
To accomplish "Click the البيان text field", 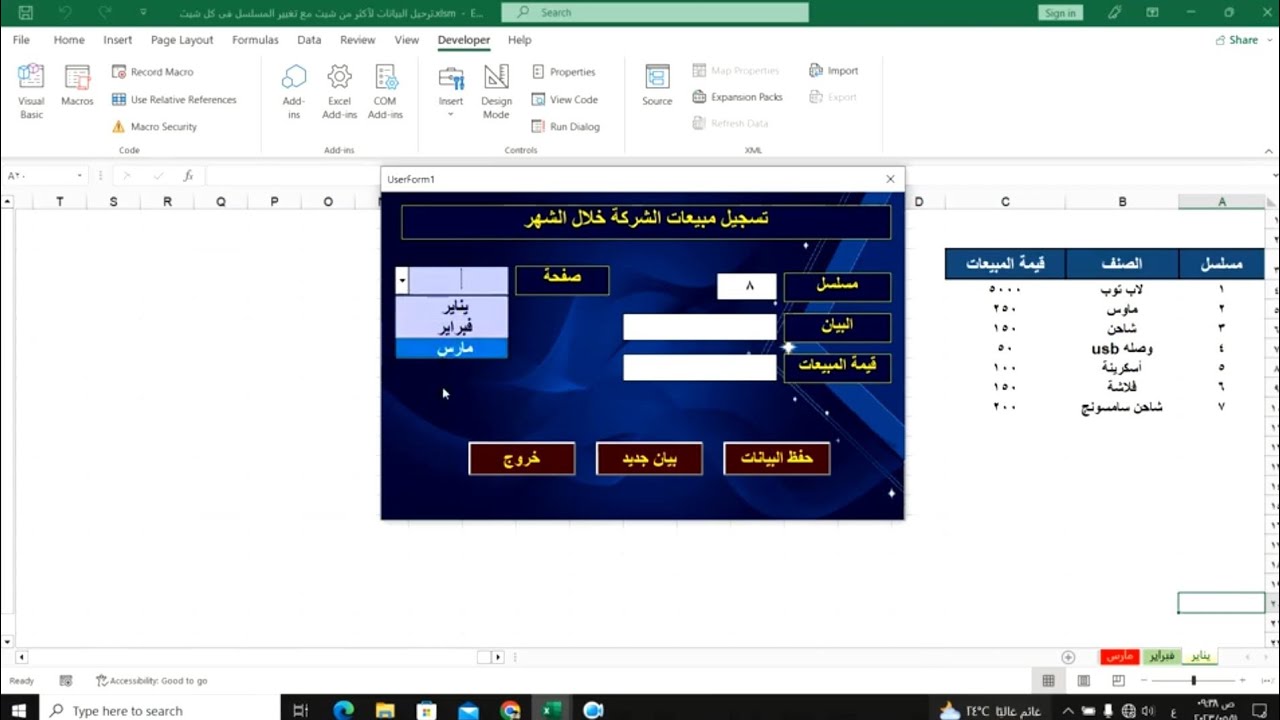I will (700, 327).
